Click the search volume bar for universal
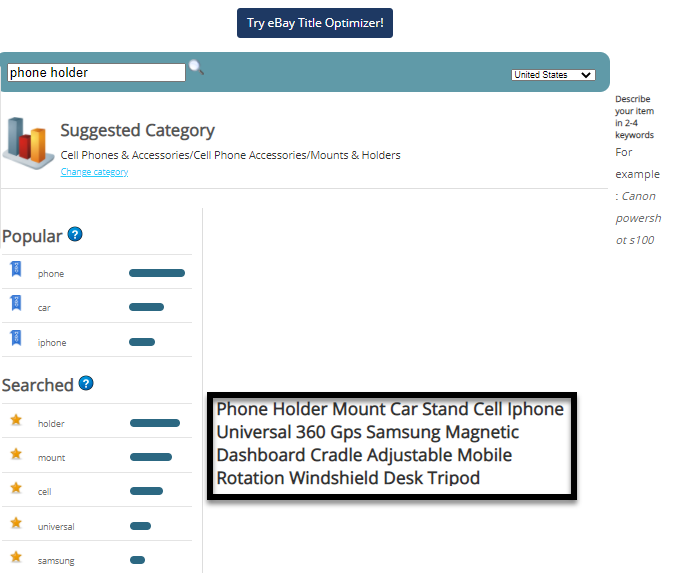The image size is (678, 573). (x=141, y=526)
